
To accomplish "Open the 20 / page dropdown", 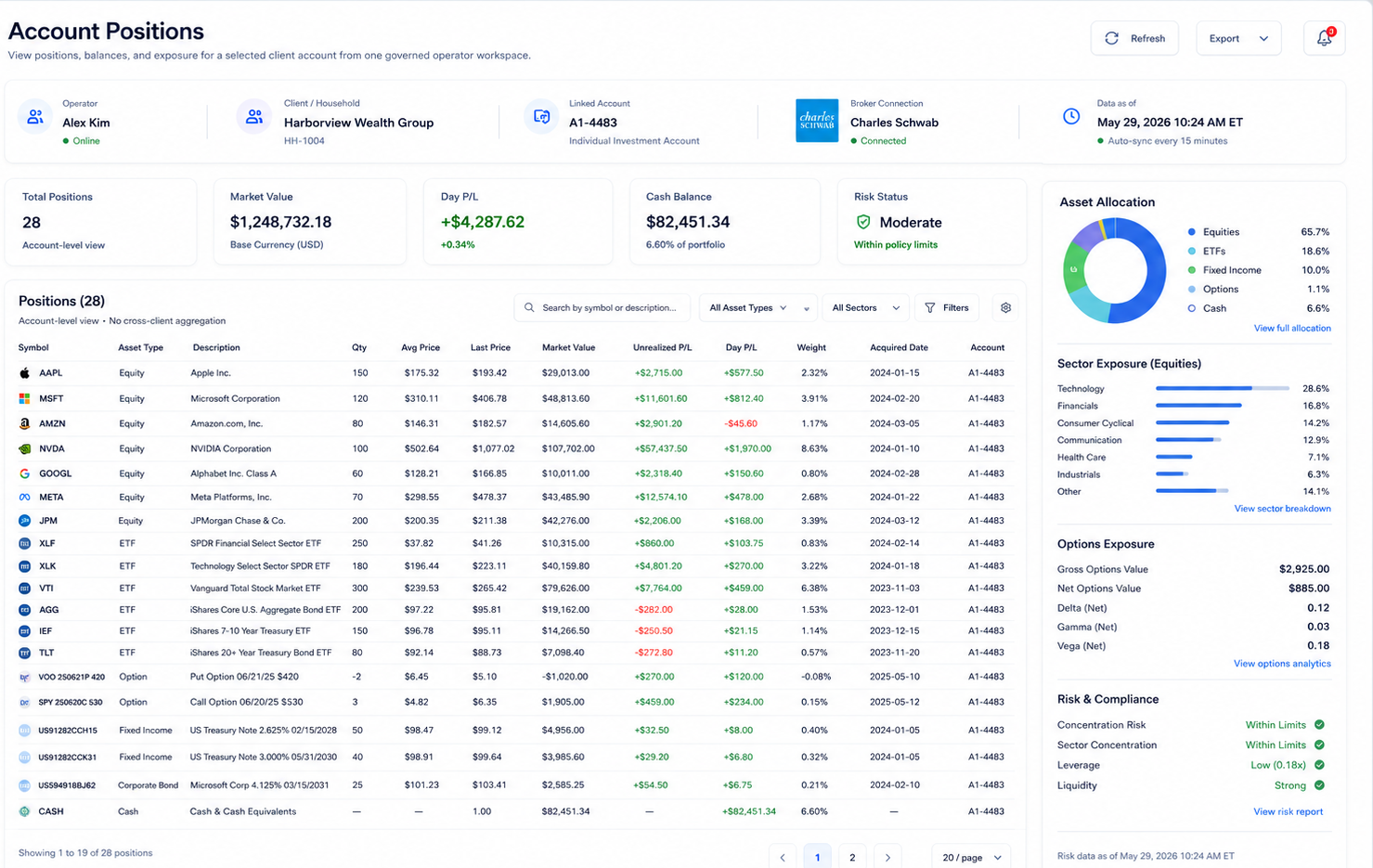I will [x=971, y=857].
